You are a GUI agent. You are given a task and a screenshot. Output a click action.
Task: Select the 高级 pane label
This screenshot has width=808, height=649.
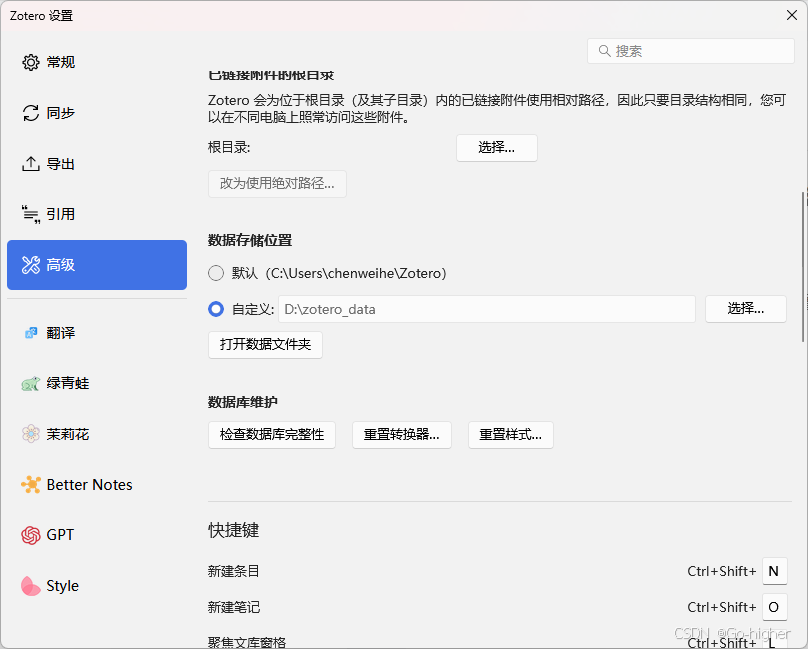(x=61, y=265)
